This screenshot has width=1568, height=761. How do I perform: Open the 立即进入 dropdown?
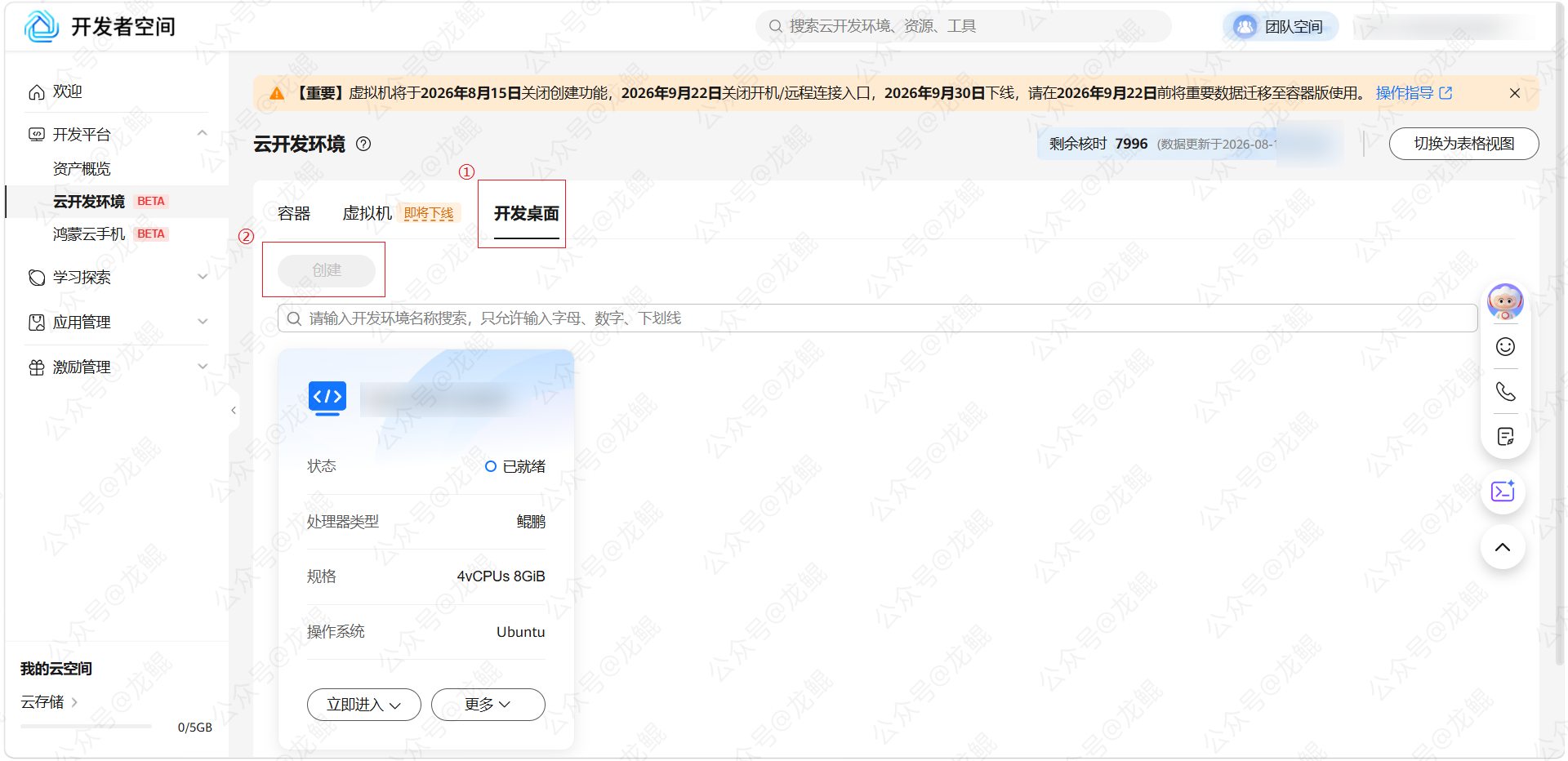364,705
